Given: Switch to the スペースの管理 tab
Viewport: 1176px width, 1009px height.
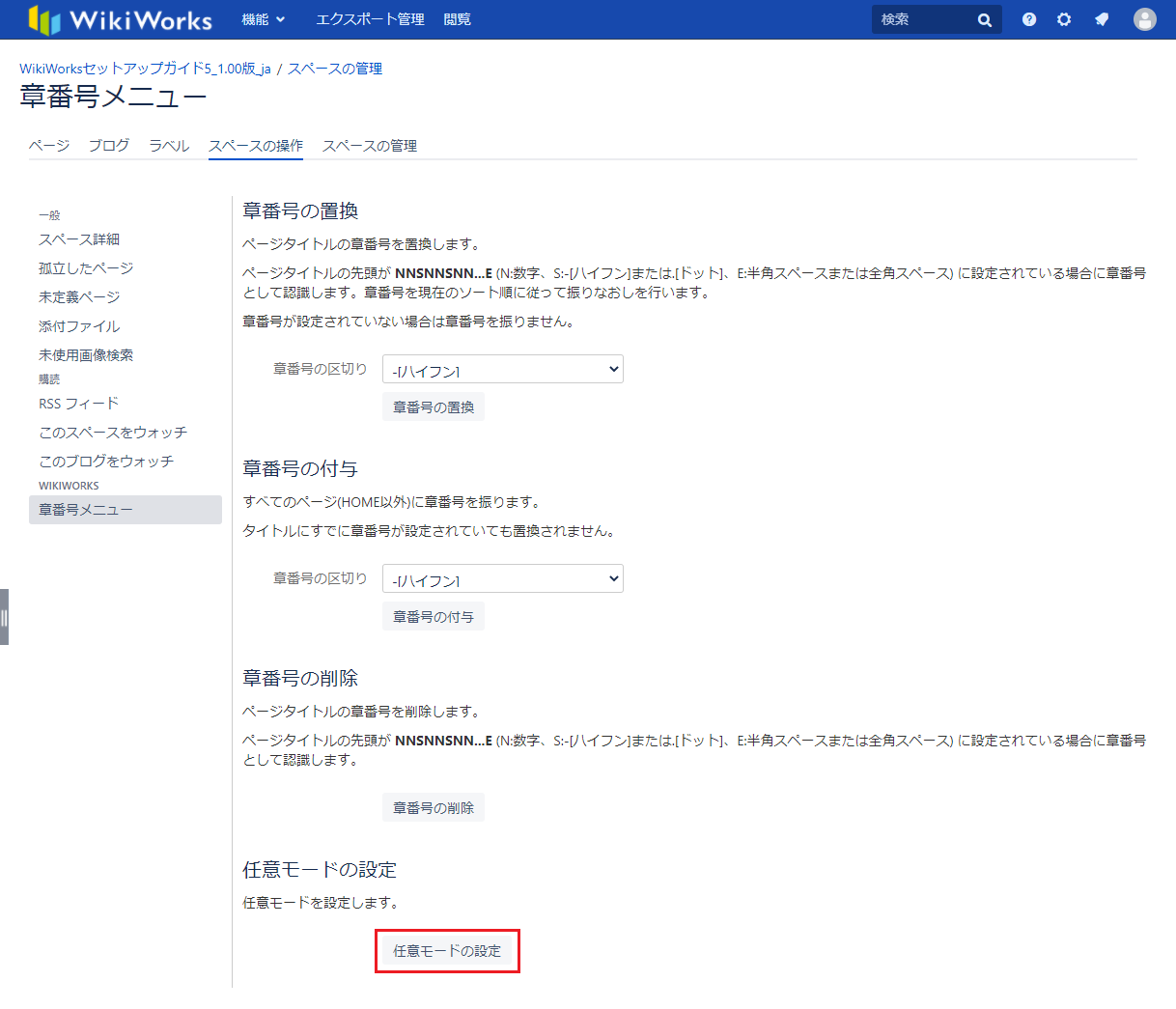Looking at the screenshot, I should click(x=369, y=146).
